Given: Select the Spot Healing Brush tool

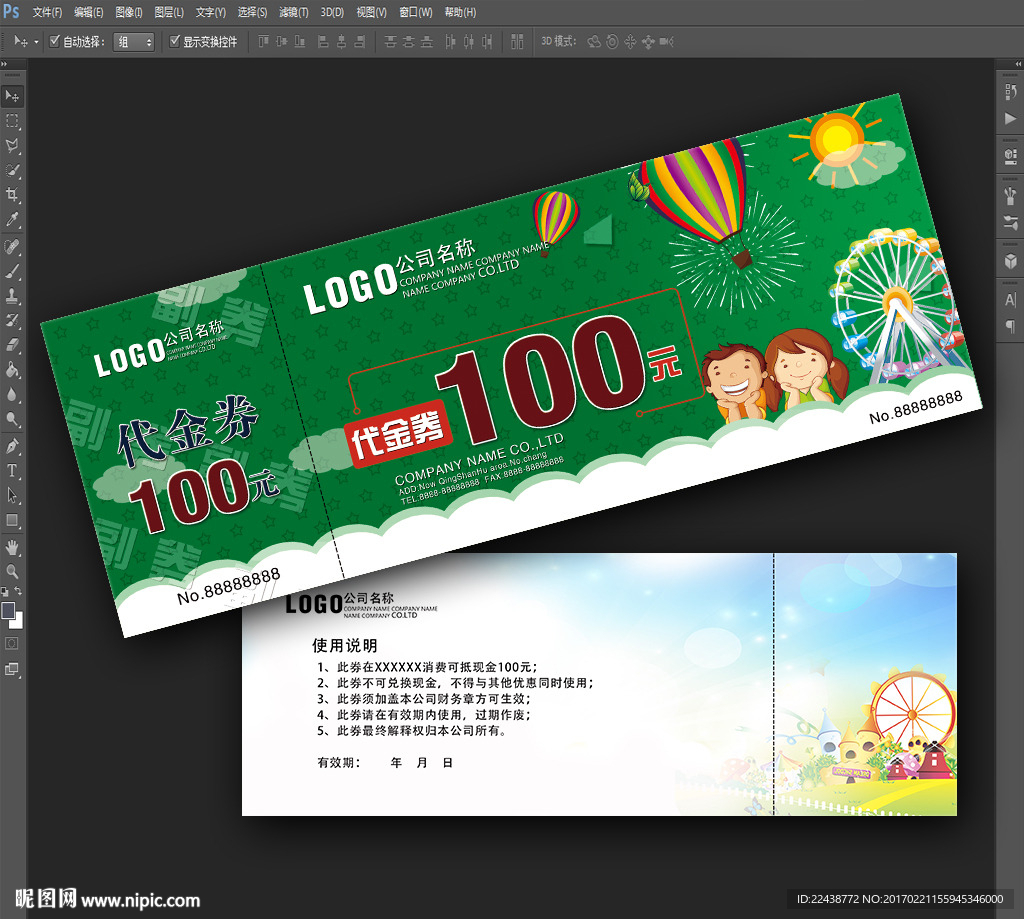Looking at the screenshot, I should click(x=12, y=247).
